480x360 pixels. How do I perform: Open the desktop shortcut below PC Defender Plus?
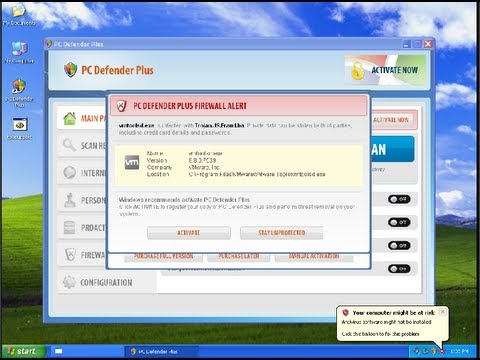point(20,128)
